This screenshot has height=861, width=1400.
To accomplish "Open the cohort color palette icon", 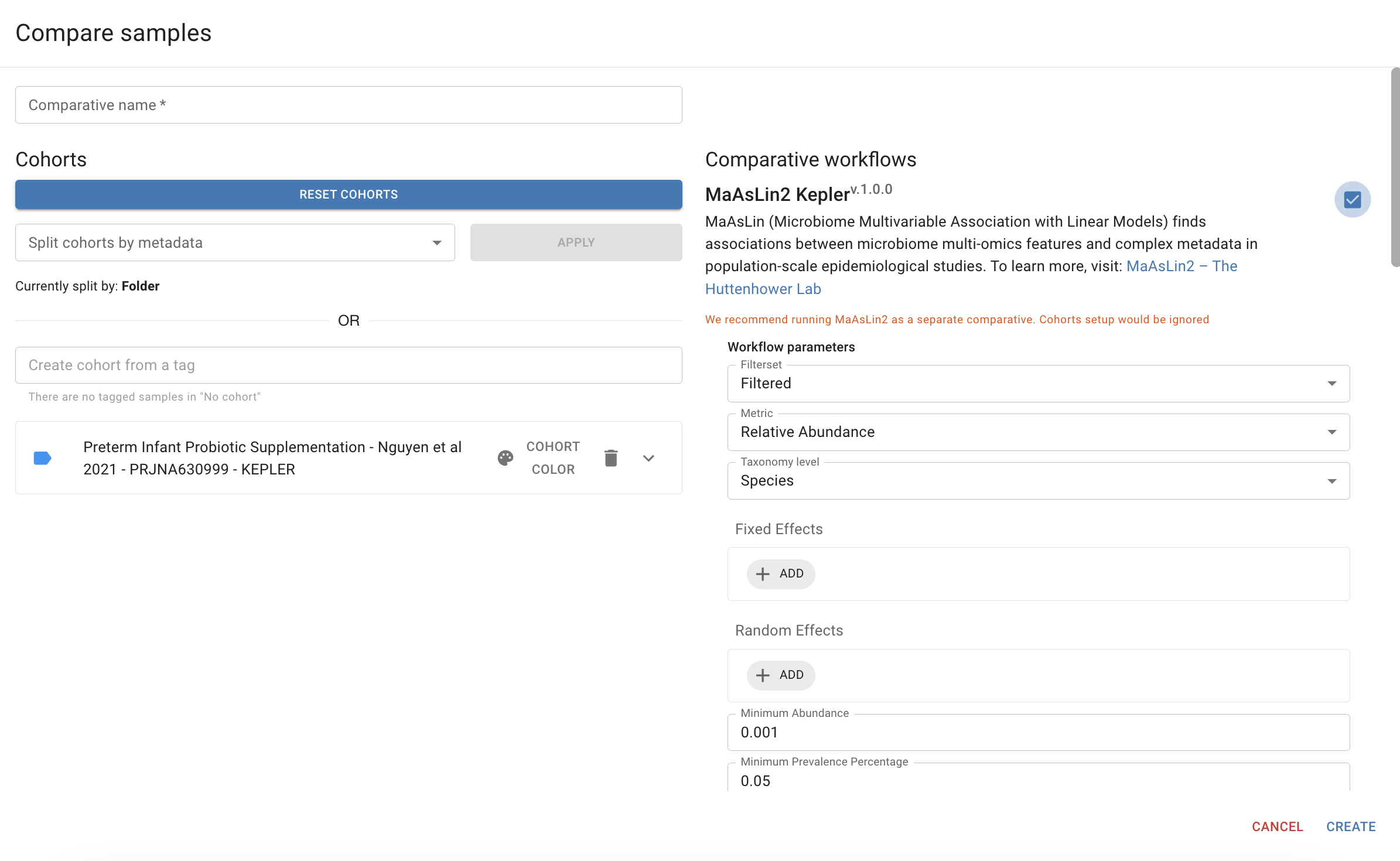I will [506, 458].
